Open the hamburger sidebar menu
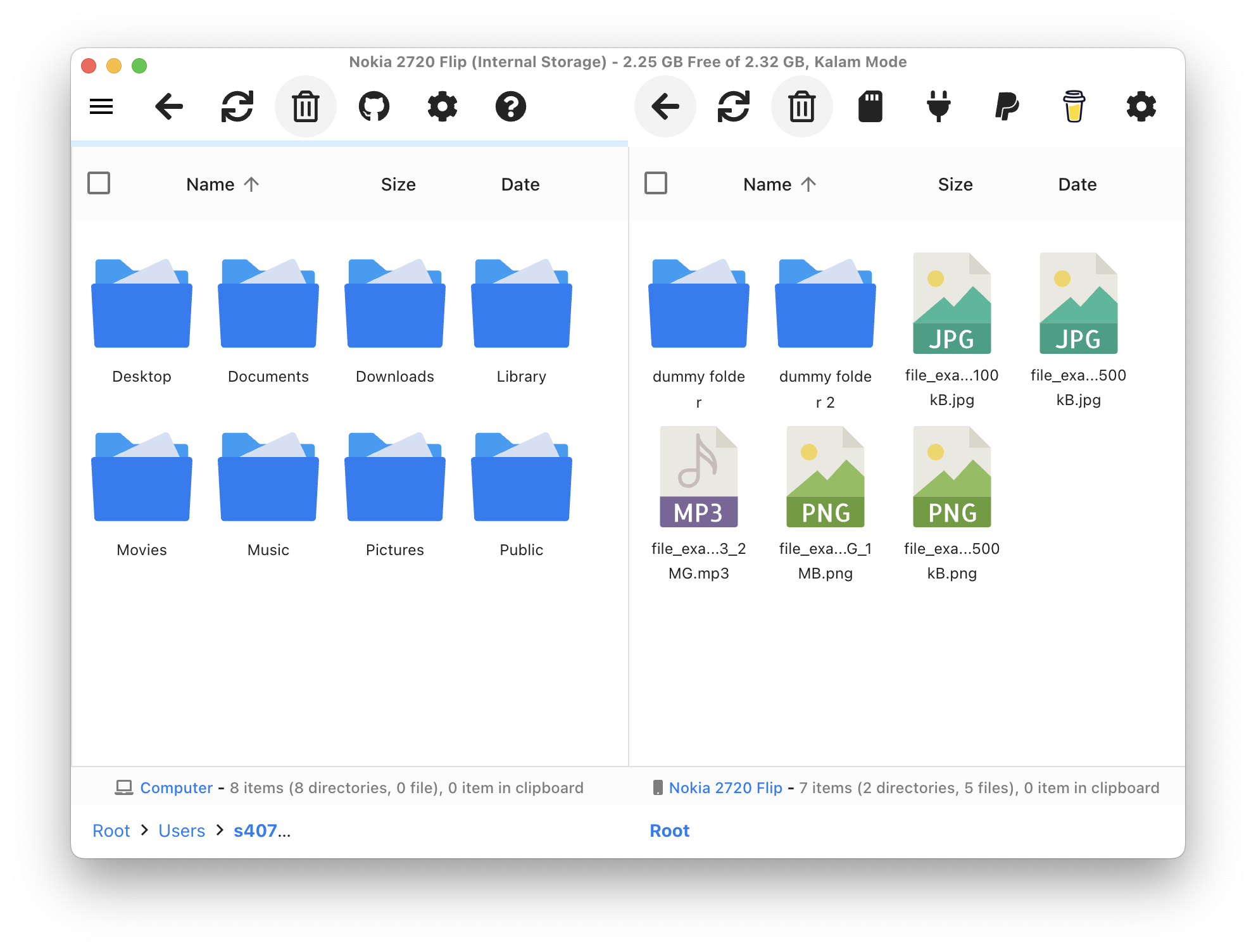This screenshot has width=1256, height=952. tap(101, 106)
